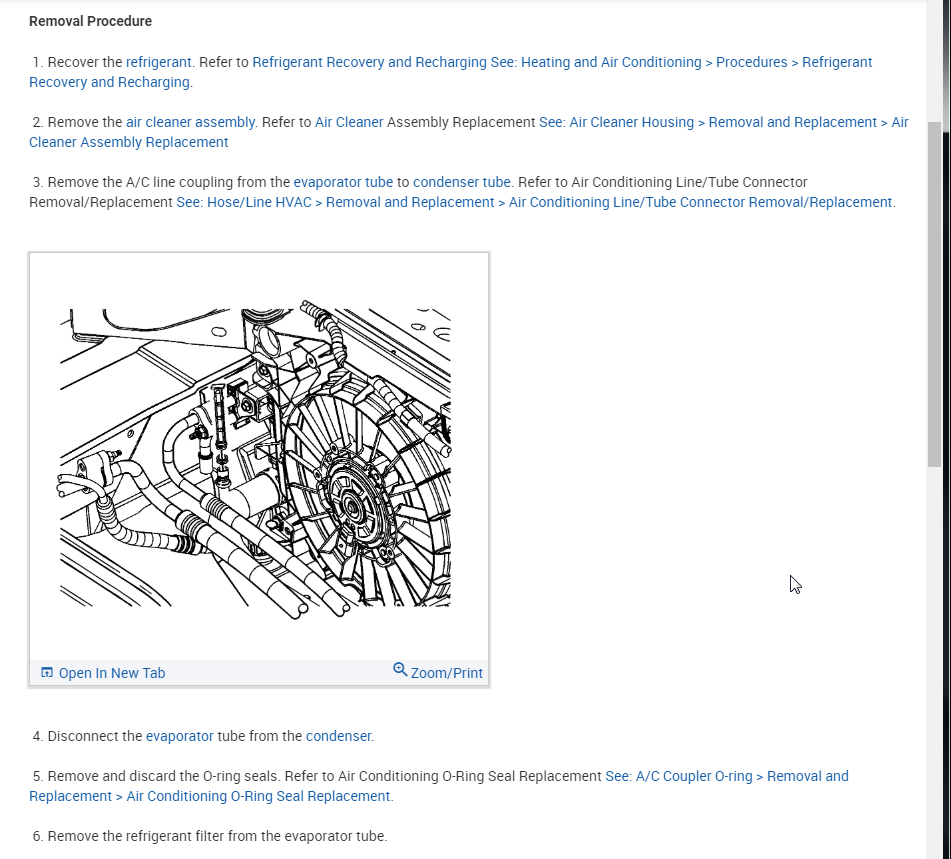Click the Zoom/Print magnifier icon
This screenshot has height=859, width=951.
(x=400, y=669)
